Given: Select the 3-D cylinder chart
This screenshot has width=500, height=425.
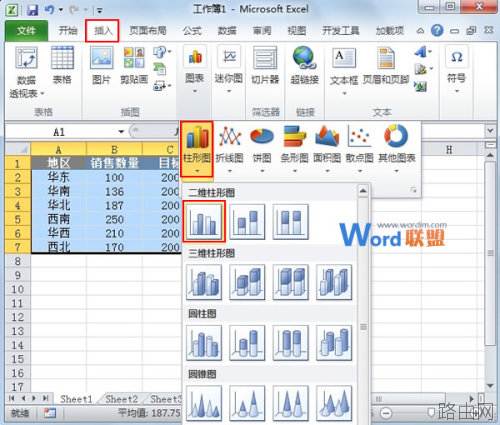Looking at the screenshot, I should pos(334,343).
